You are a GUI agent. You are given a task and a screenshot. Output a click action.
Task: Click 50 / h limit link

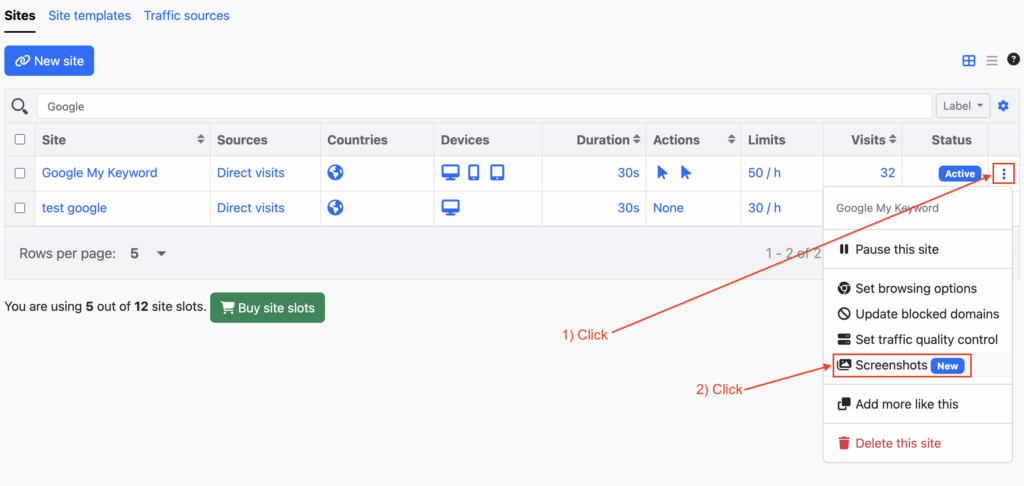click(764, 173)
